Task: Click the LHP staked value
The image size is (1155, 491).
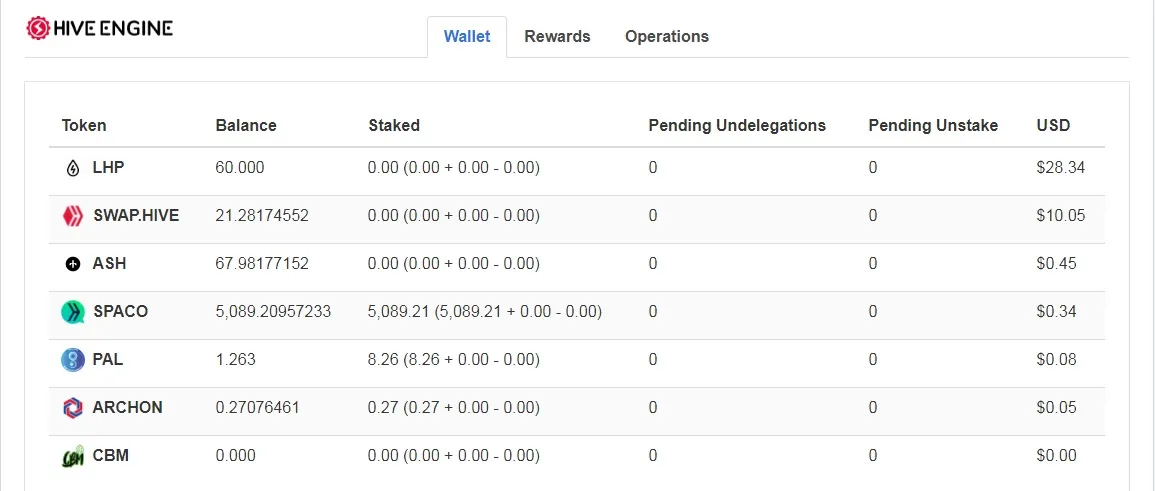Action: coord(454,168)
